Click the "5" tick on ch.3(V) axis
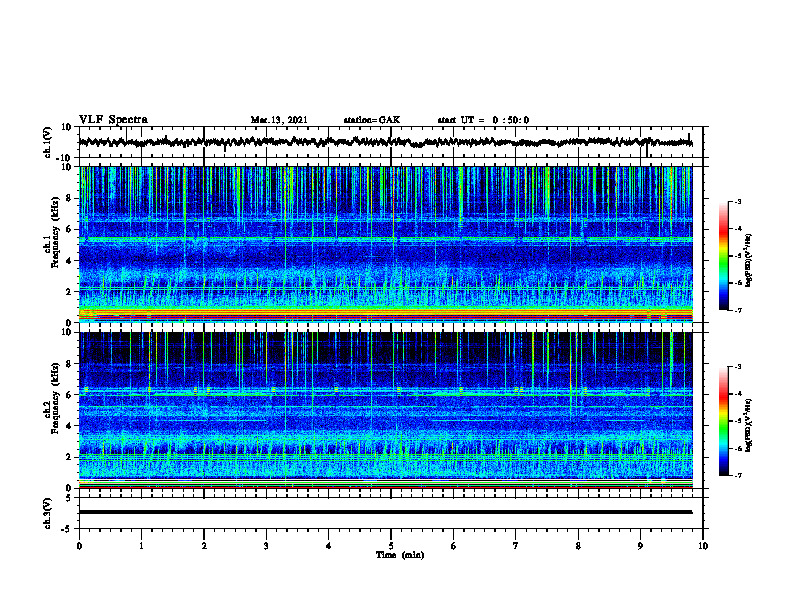Screen dimensions: 792x612 point(69,498)
